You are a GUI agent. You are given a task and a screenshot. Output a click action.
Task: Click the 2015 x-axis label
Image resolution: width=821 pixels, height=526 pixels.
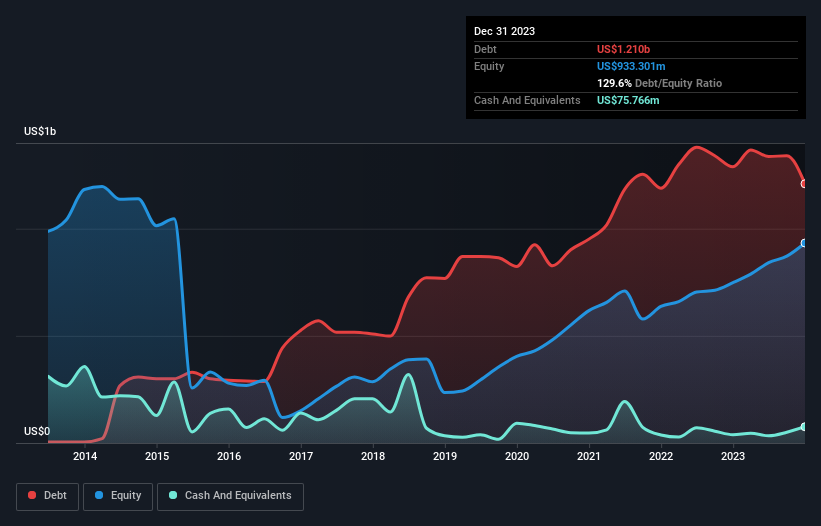coord(157,456)
